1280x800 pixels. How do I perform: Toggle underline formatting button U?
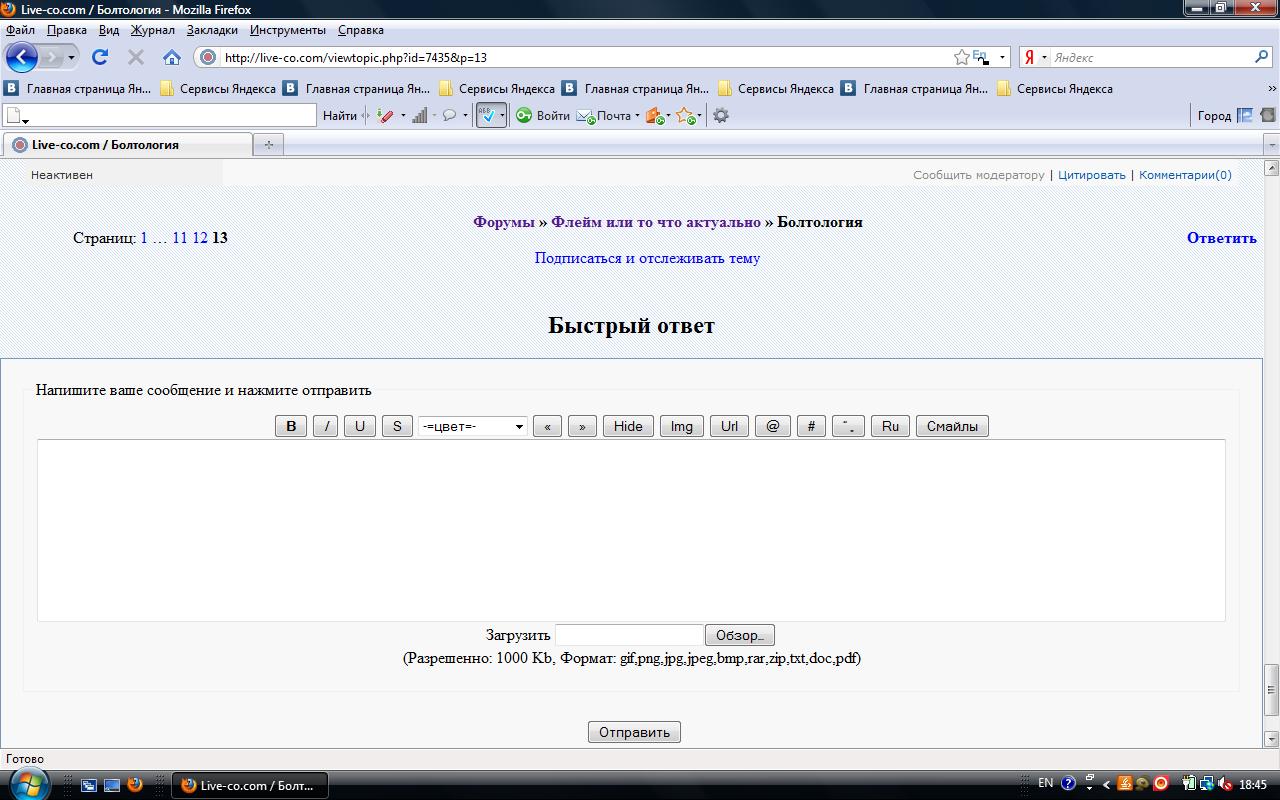click(x=359, y=426)
